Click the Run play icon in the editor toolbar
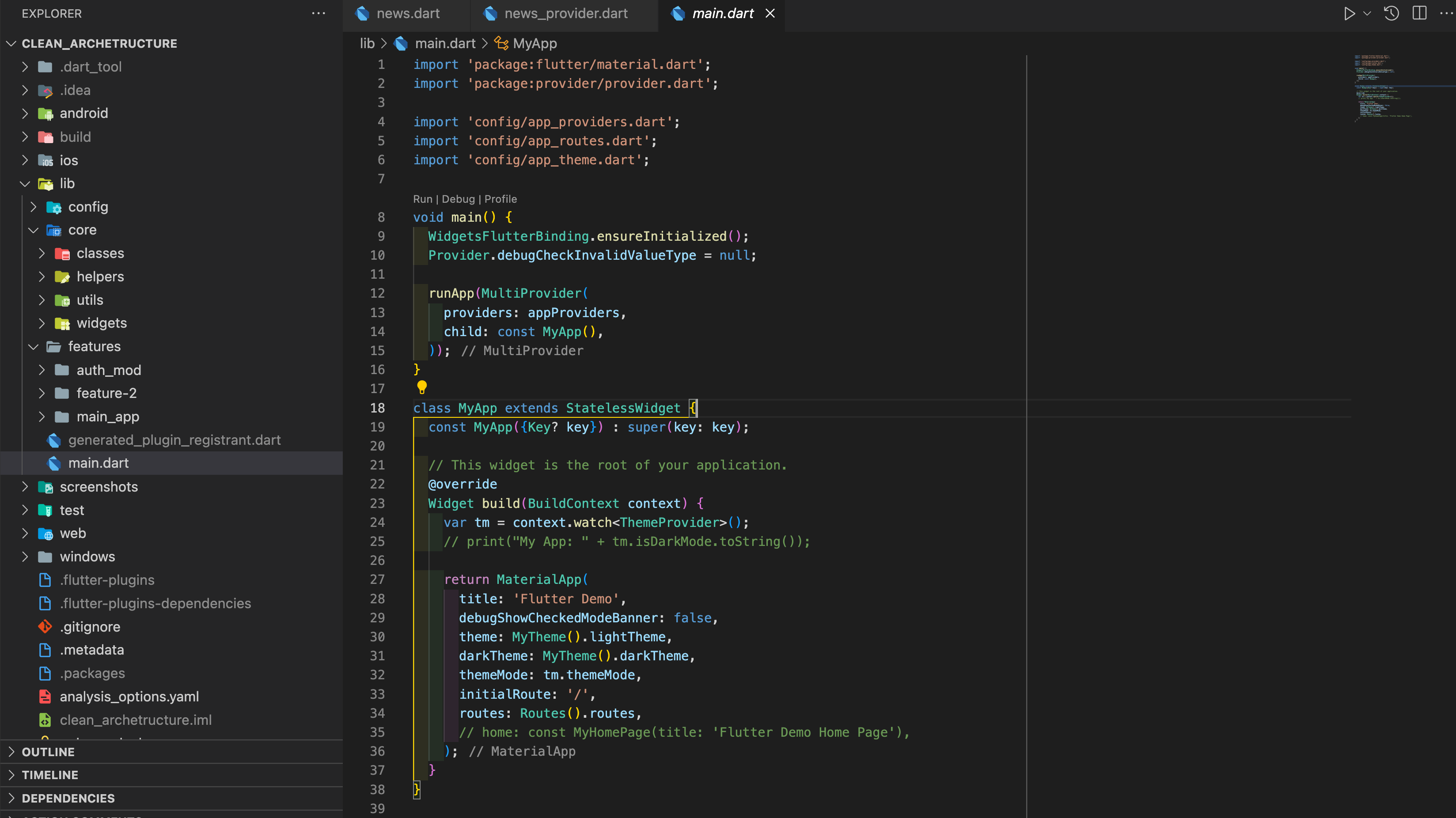 1349,14
